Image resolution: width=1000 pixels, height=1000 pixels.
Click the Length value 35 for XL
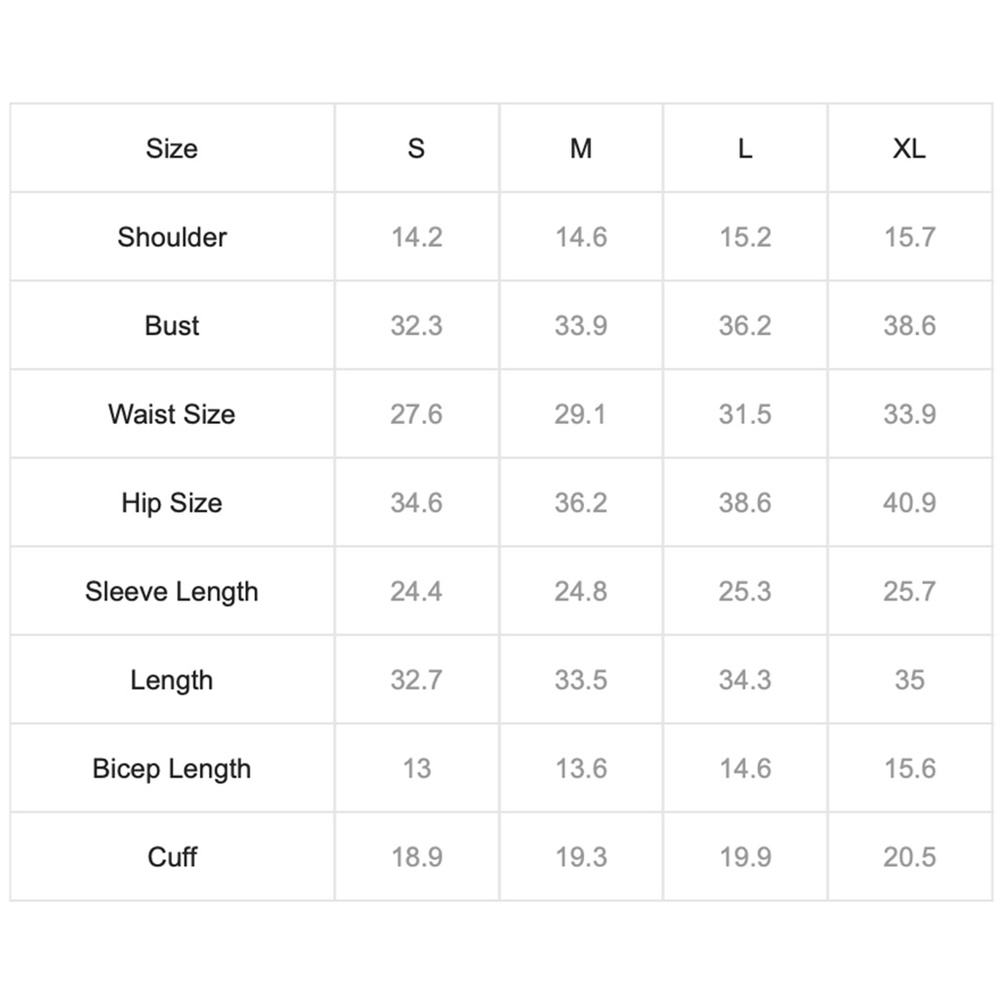tap(909, 680)
